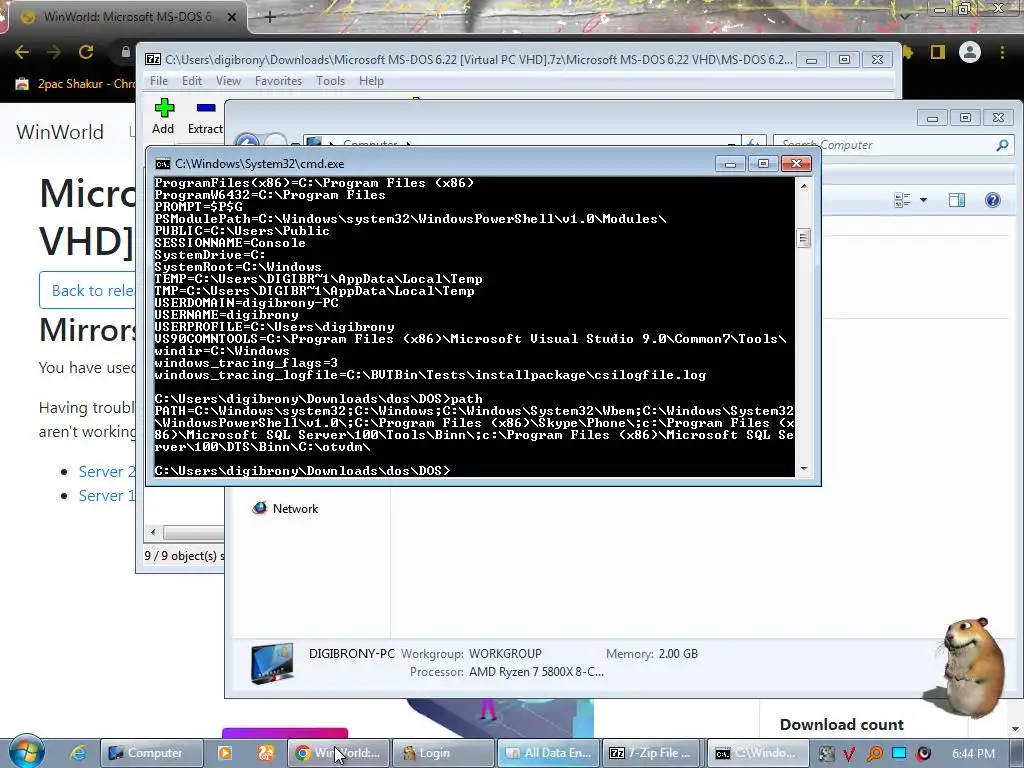The width and height of the screenshot is (1024, 768).
Task: Switch to the All Data En... taskbar window
Action: coord(549,753)
